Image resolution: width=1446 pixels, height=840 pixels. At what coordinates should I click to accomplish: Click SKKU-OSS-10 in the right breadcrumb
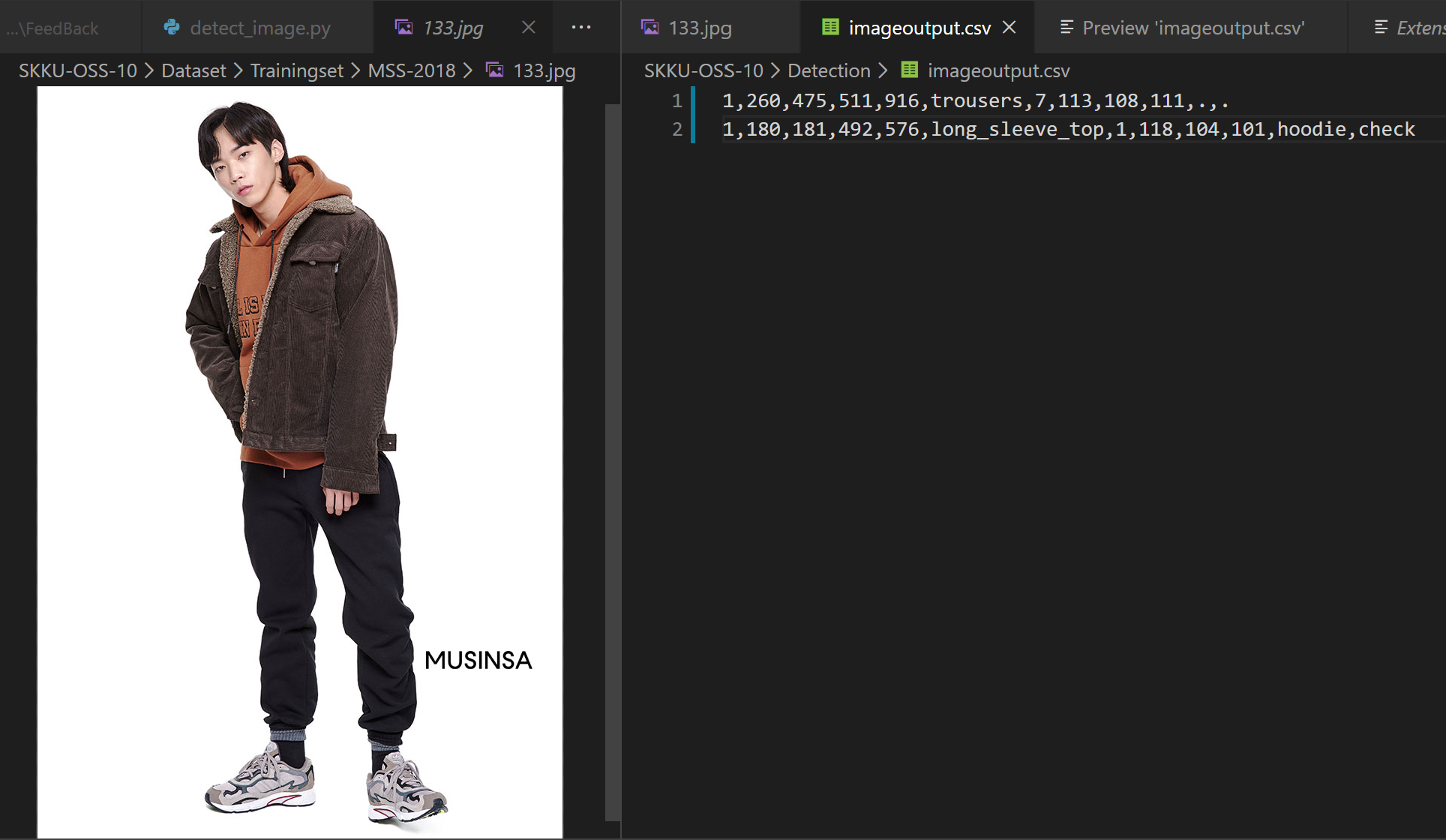703,70
